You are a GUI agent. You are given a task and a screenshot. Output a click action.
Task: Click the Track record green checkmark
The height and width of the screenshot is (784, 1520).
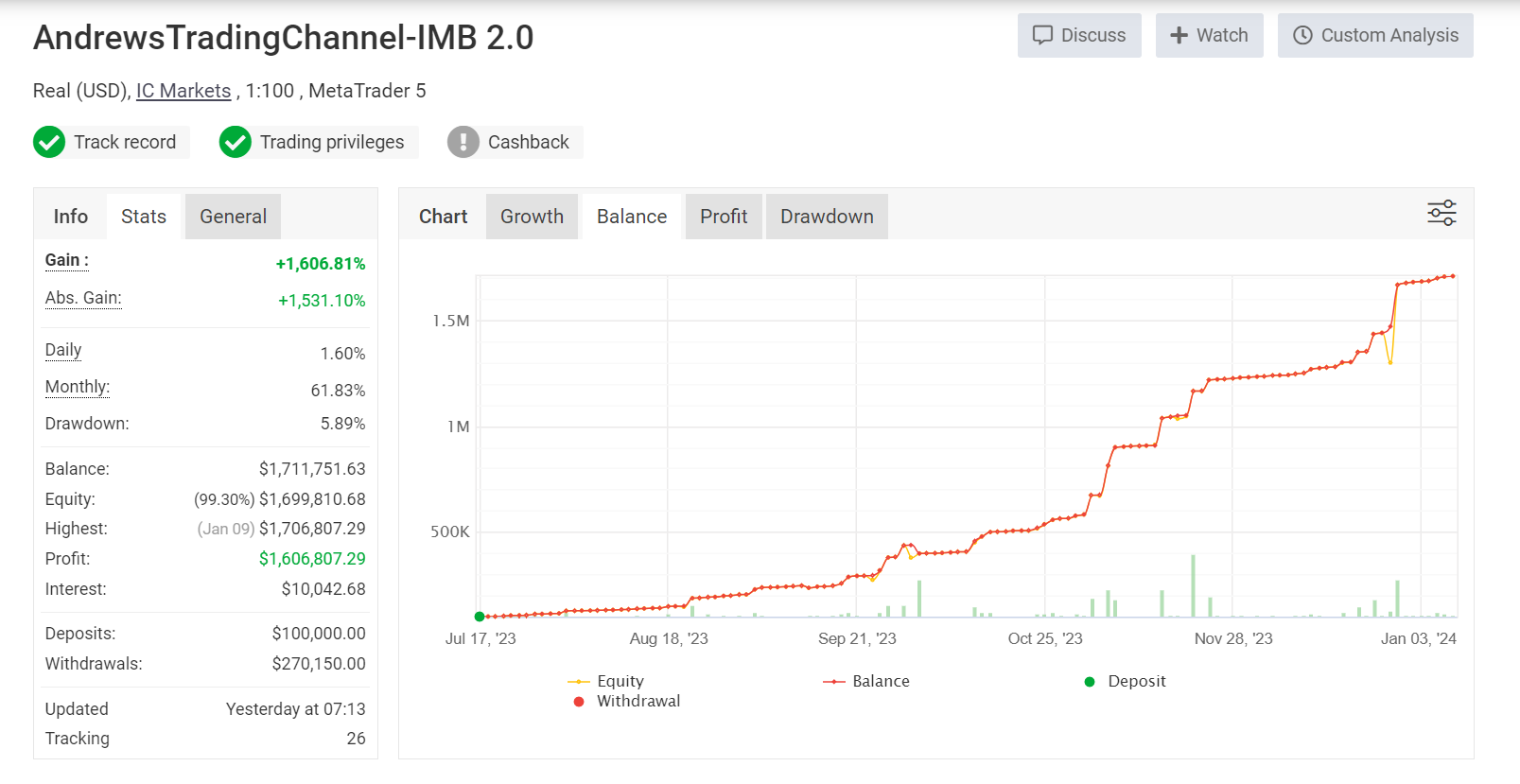point(49,142)
